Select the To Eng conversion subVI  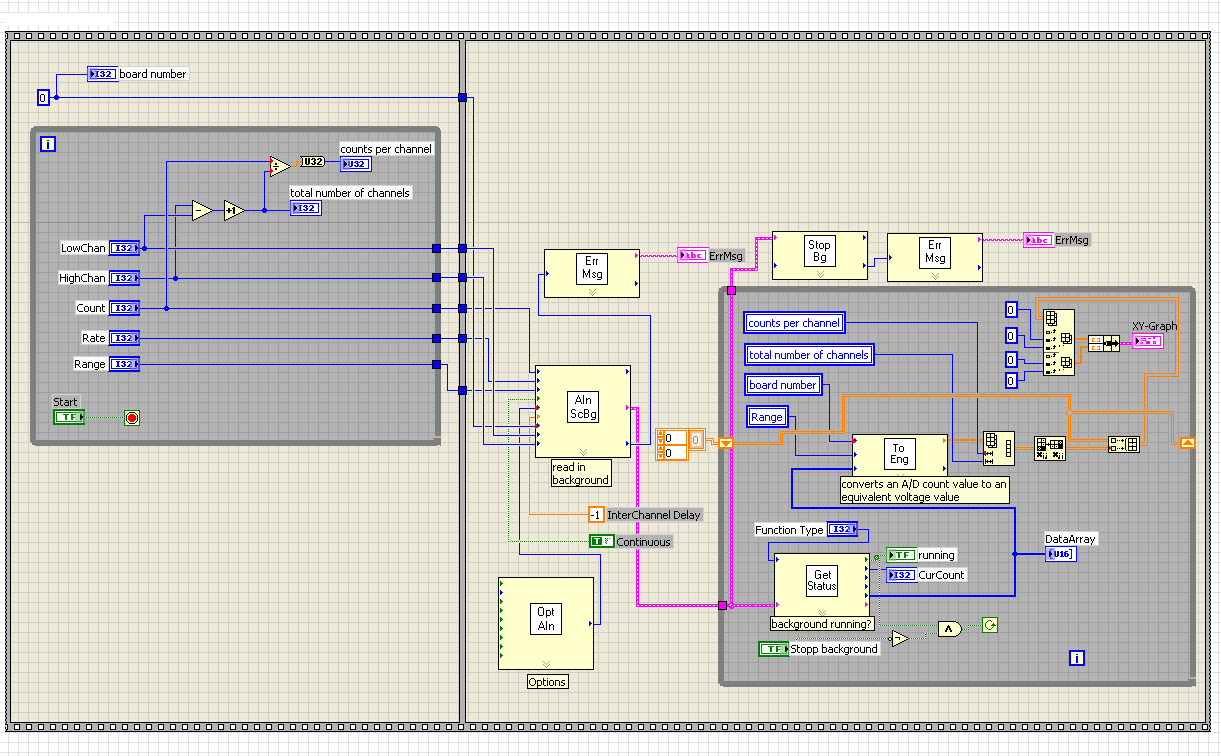[x=900, y=454]
